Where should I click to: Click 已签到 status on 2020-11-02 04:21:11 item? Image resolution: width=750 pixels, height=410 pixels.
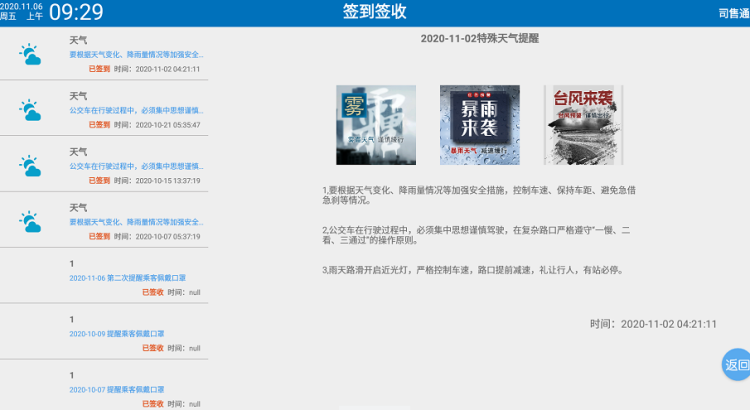[99, 69]
